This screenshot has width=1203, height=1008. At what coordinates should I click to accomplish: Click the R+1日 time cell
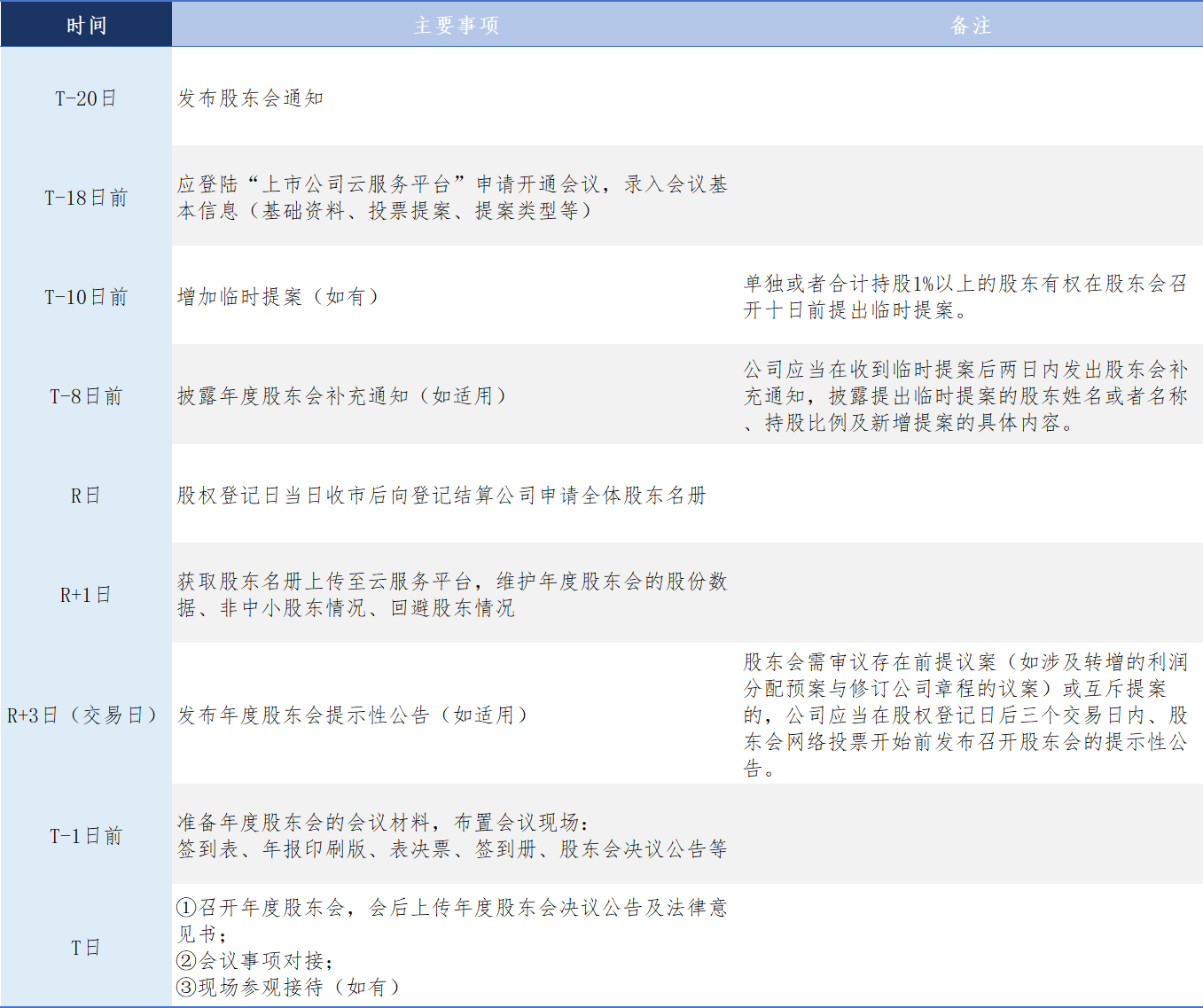click(86, 595)
